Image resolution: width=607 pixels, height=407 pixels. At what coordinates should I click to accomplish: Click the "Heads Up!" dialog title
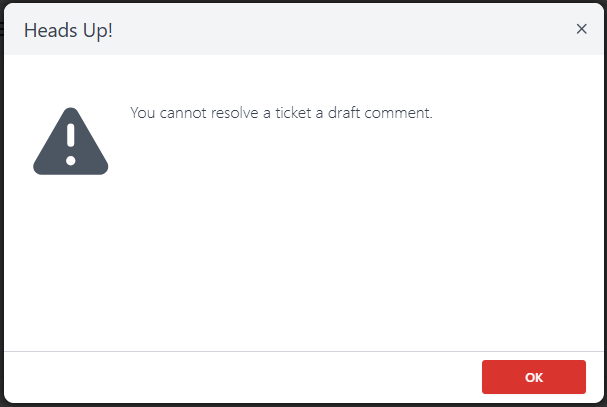coord(68,30)
